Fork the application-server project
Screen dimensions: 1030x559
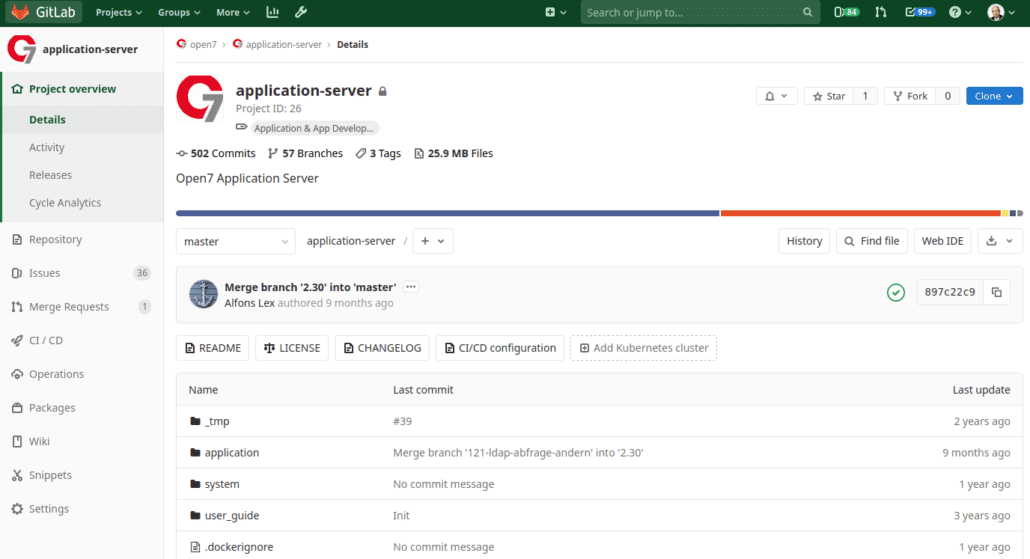pos(910,96)
